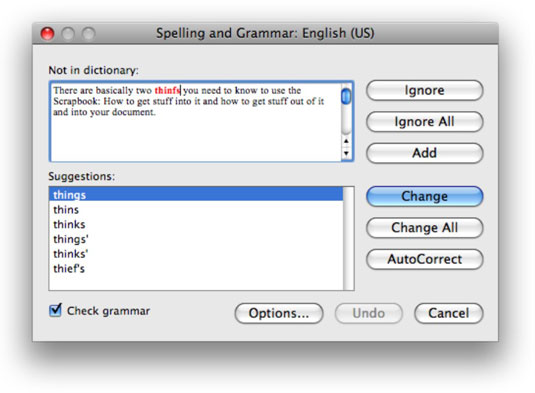
Task: Click the text box scroll up arrow
Action: 346,141
